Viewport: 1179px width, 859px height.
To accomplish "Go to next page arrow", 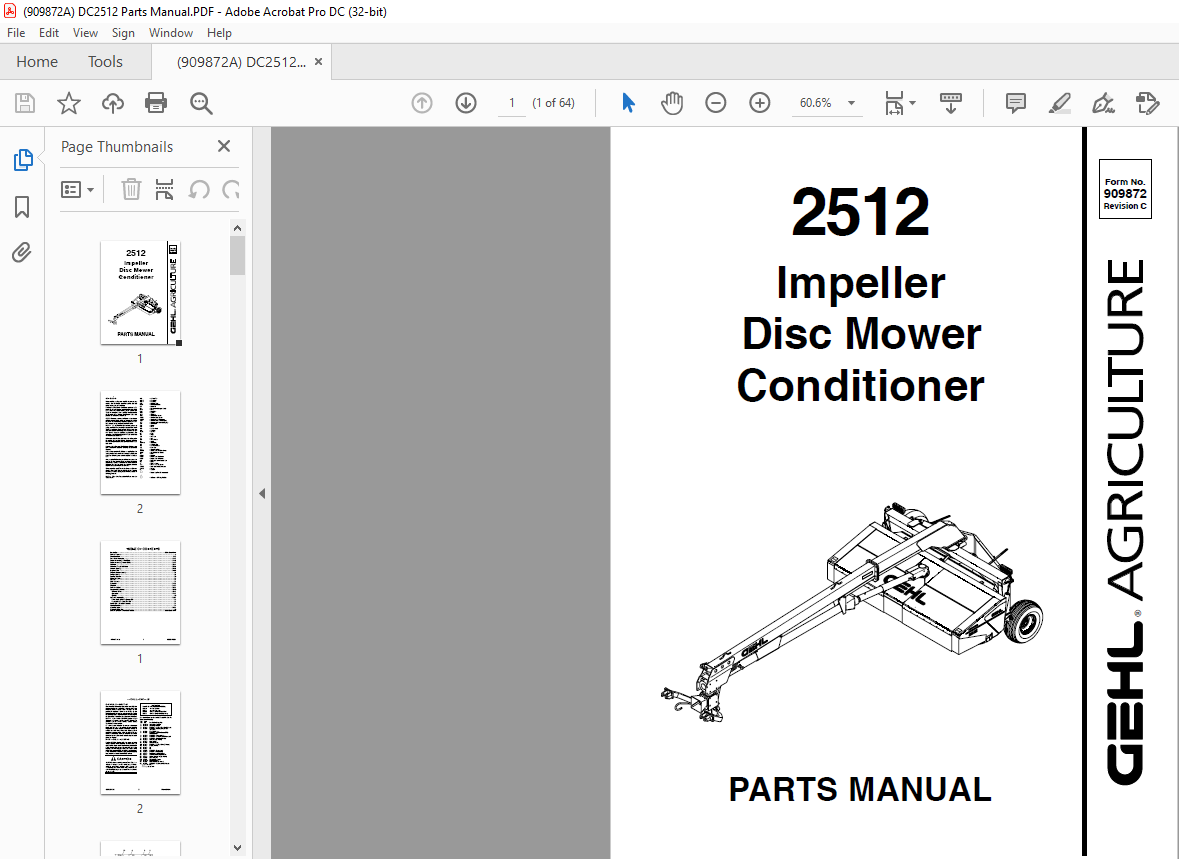I will click(x=466, y=103).
